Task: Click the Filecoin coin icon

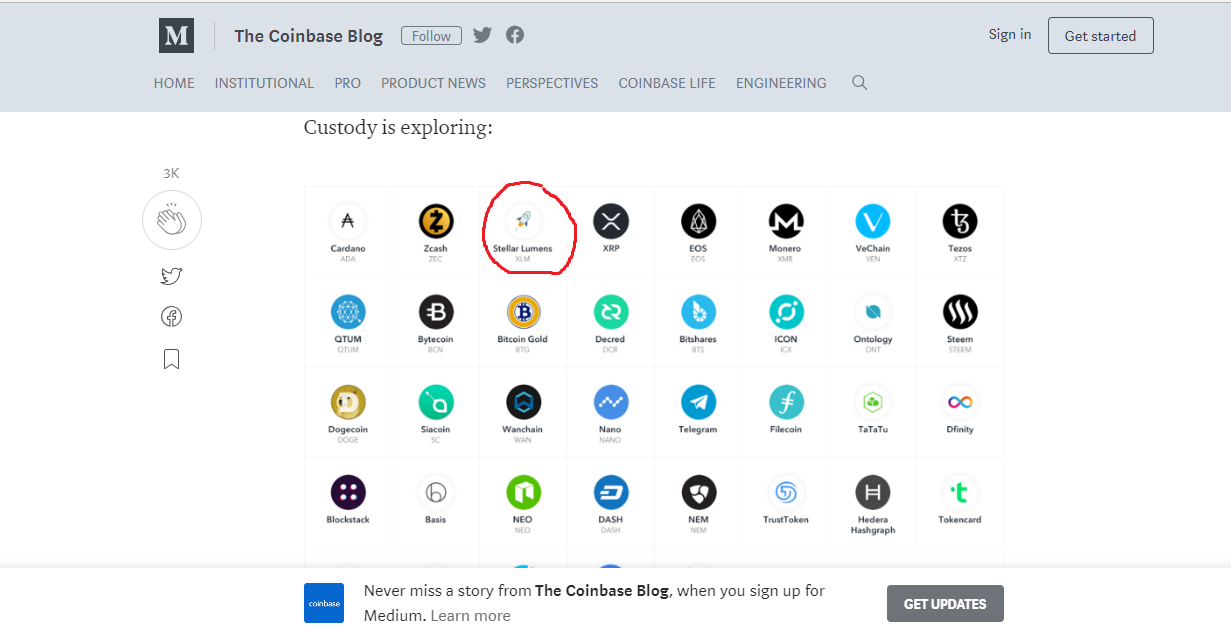Action: [786, 402]
